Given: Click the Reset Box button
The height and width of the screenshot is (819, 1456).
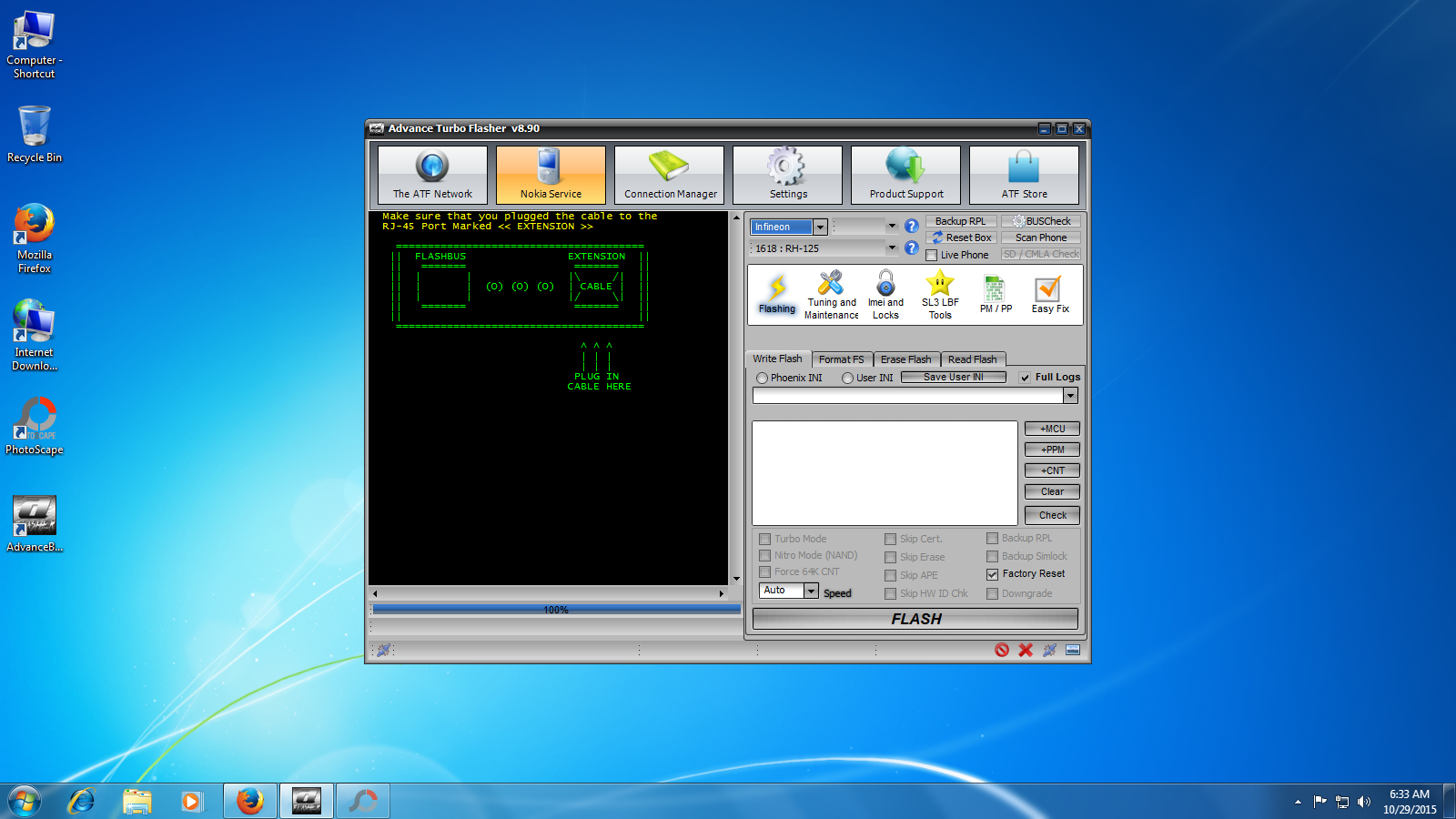Looking at the screenshot, I should [960, 238].
